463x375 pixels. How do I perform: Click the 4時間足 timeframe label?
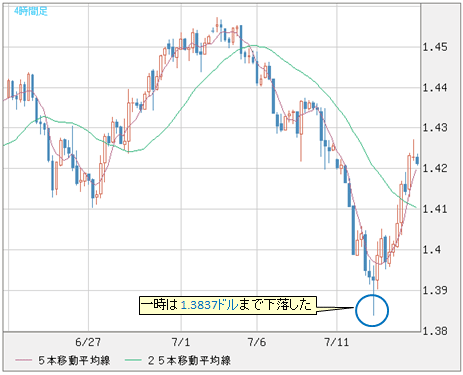(31, 11)
